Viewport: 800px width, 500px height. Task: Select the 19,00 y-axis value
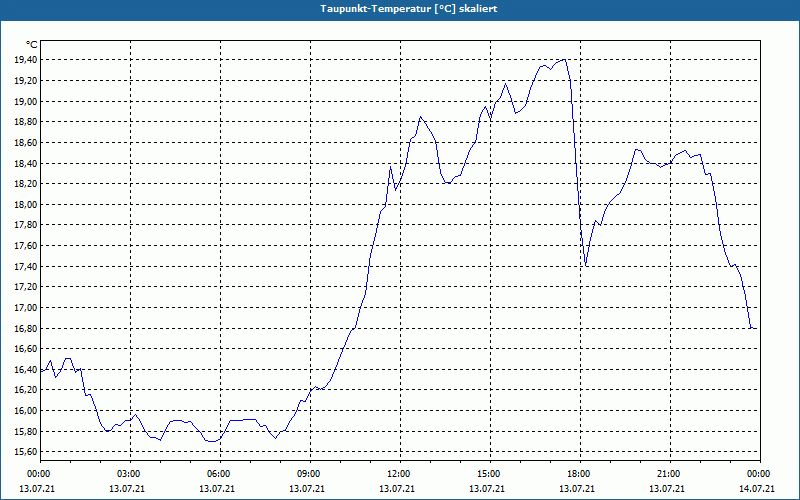[26, 102]
